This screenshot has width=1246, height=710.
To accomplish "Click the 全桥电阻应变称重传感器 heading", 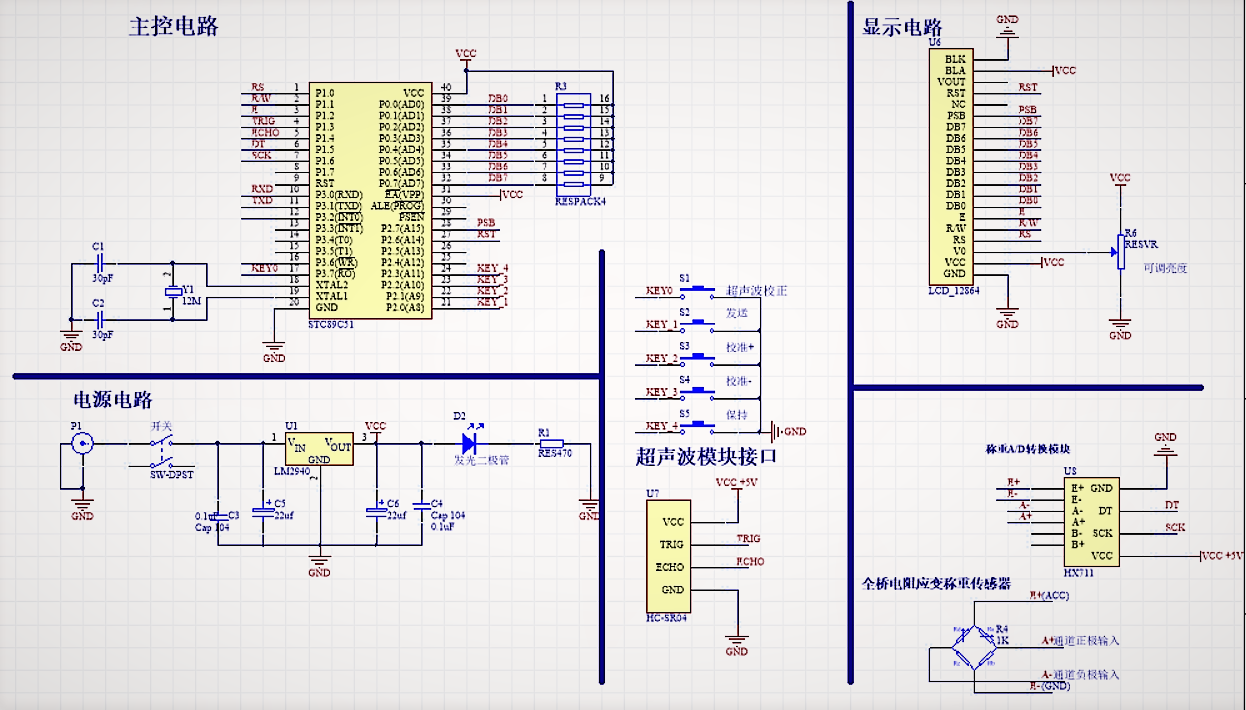I will tap(936, 583).
